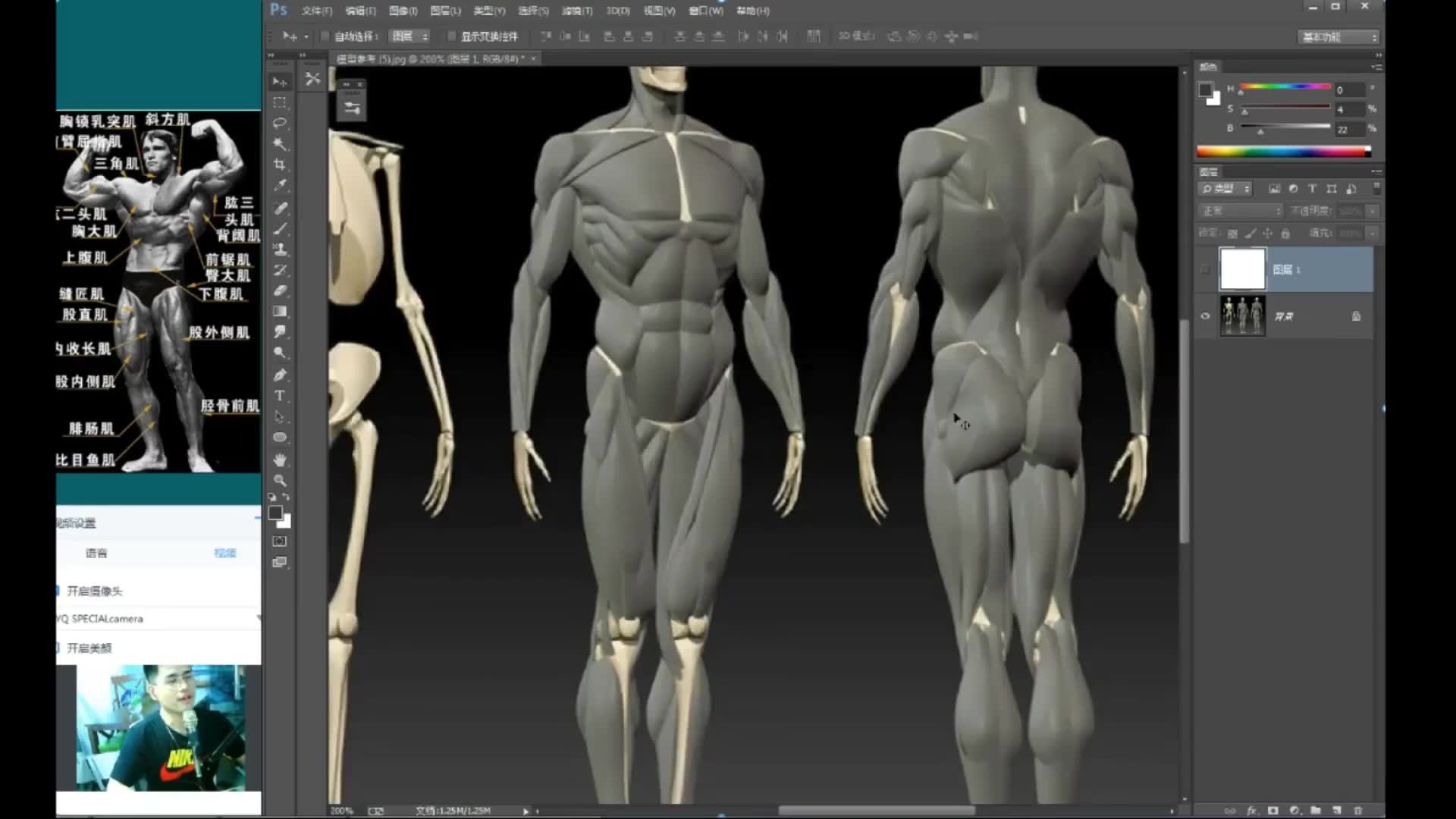
Task: Click the hue slider in Color panel
Action: coord(1286,87)
